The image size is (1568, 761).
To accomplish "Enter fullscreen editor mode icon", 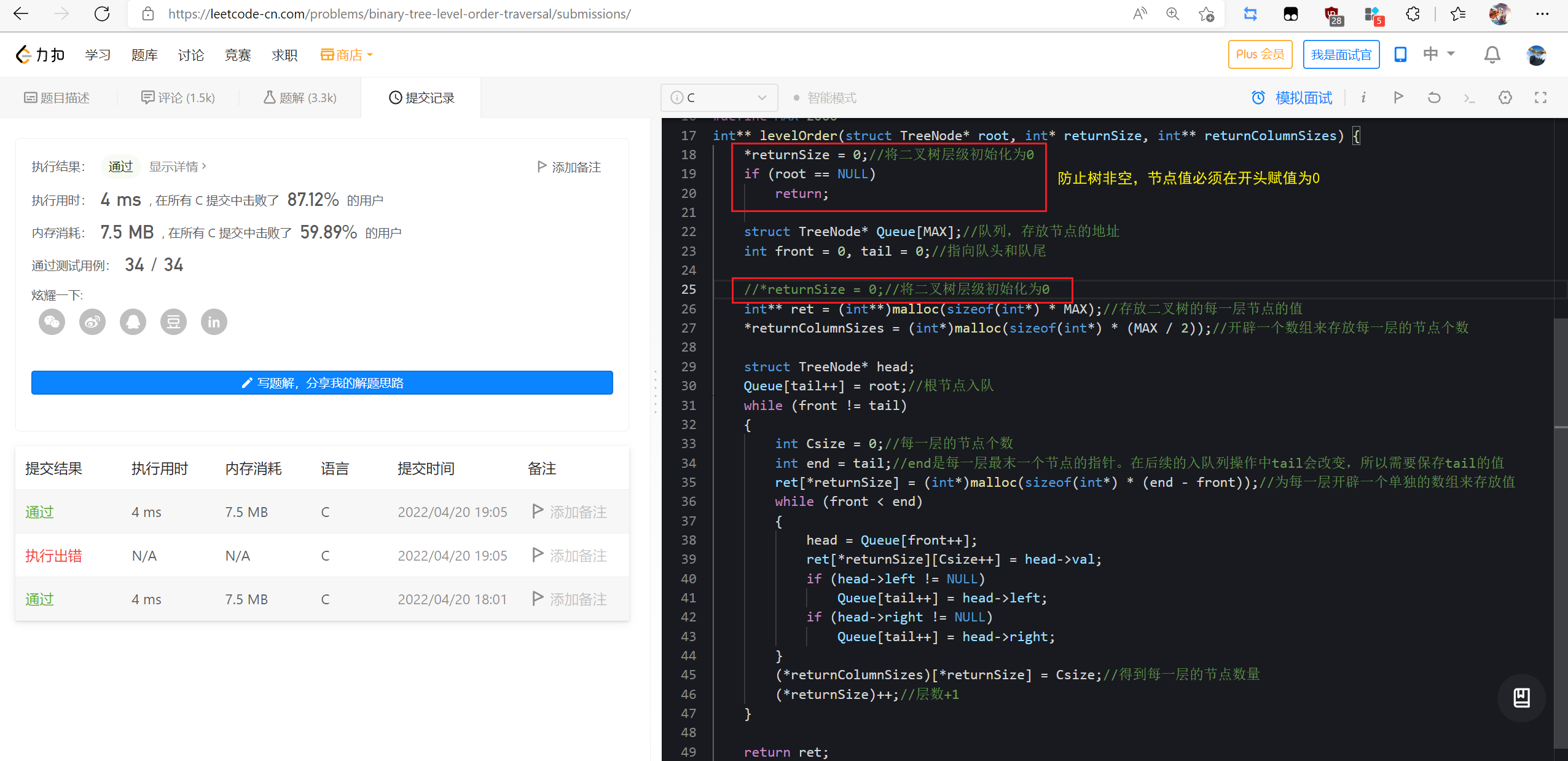I will (x=1540, y=97).
